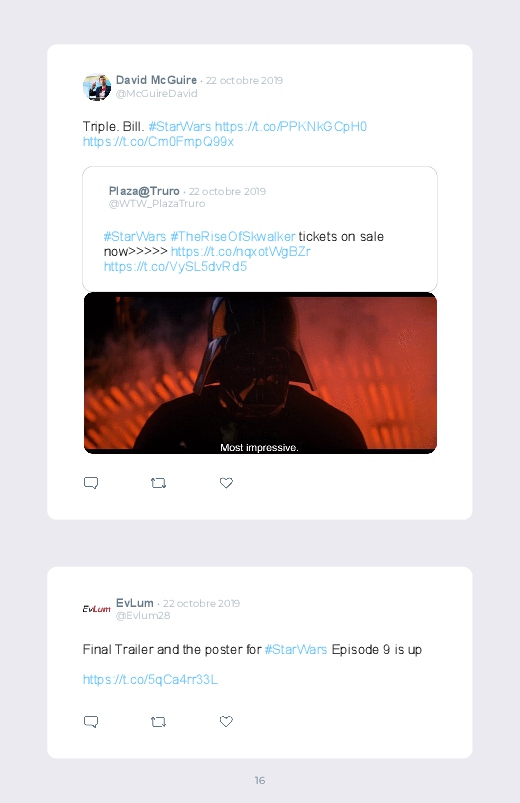Open EvLum logo avatar
The image size is (520, 803).
tap(97, 608)
